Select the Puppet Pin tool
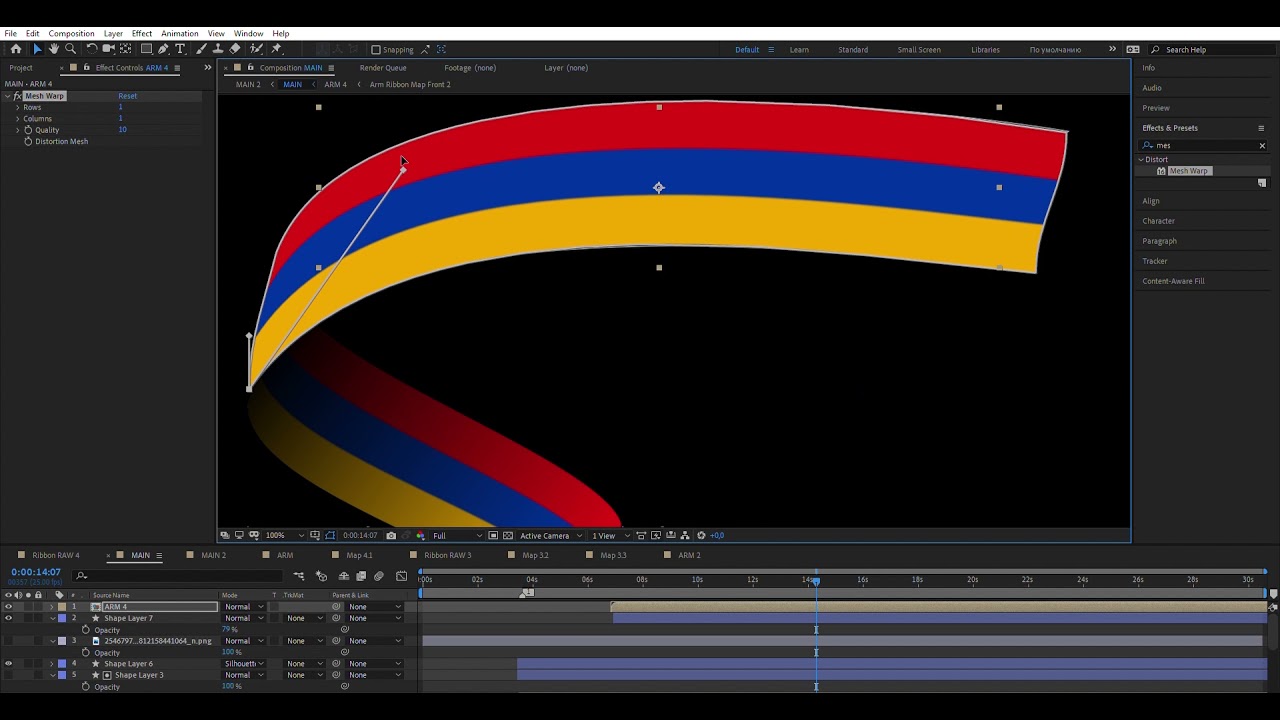Image resolution: width=1280 pixels, height=720 pixels. (277, 49)
